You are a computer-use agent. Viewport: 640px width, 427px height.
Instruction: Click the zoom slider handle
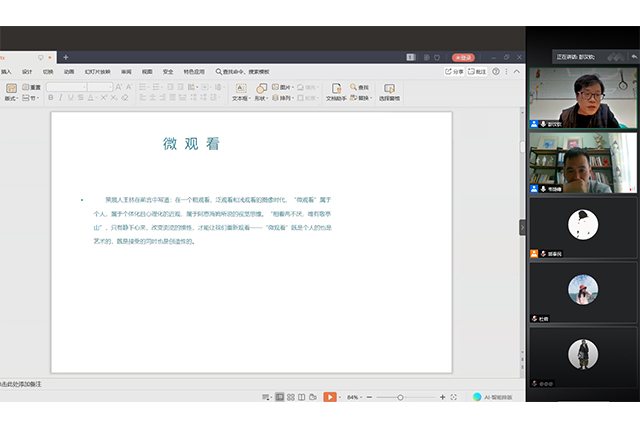(400, 397)
